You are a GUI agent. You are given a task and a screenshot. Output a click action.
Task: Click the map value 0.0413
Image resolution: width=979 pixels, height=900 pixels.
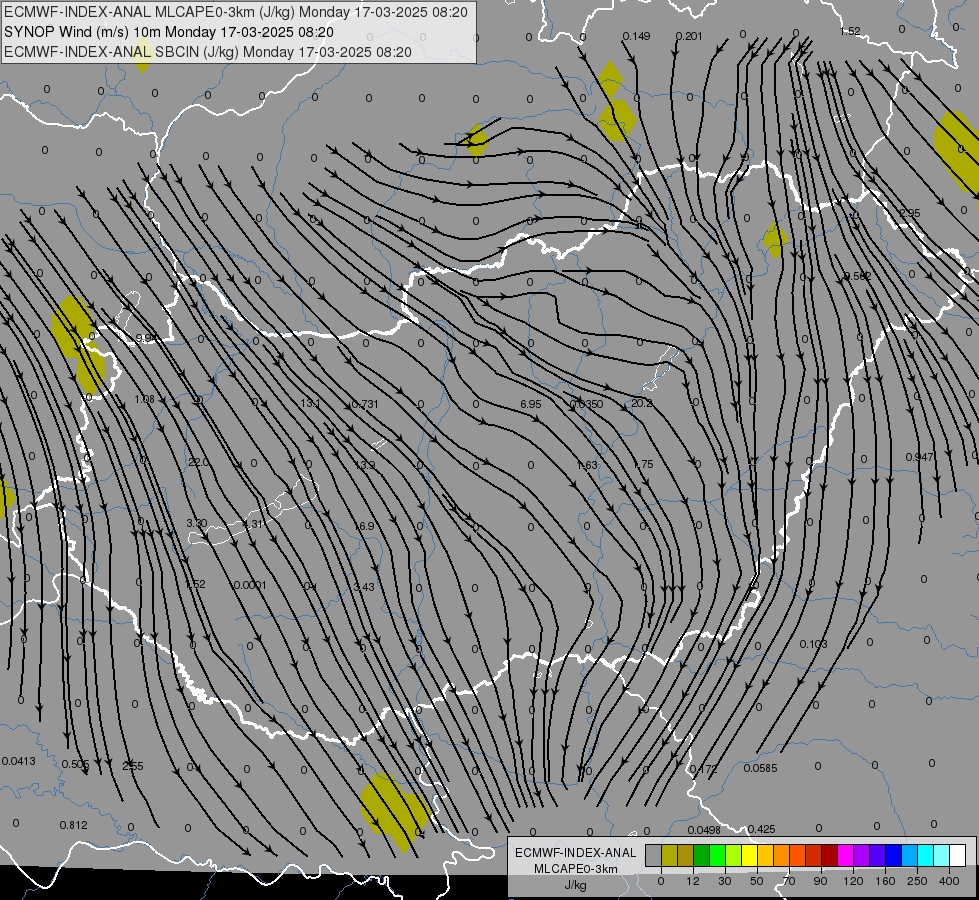tap(19, 761)
